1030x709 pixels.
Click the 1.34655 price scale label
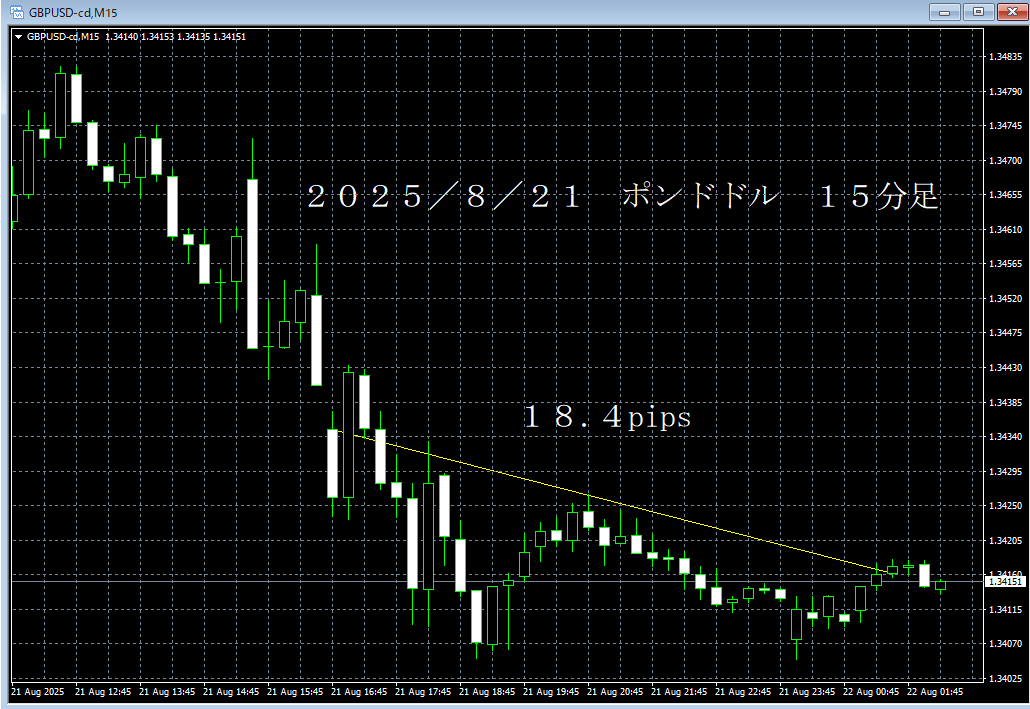[x=1006, y=194]
